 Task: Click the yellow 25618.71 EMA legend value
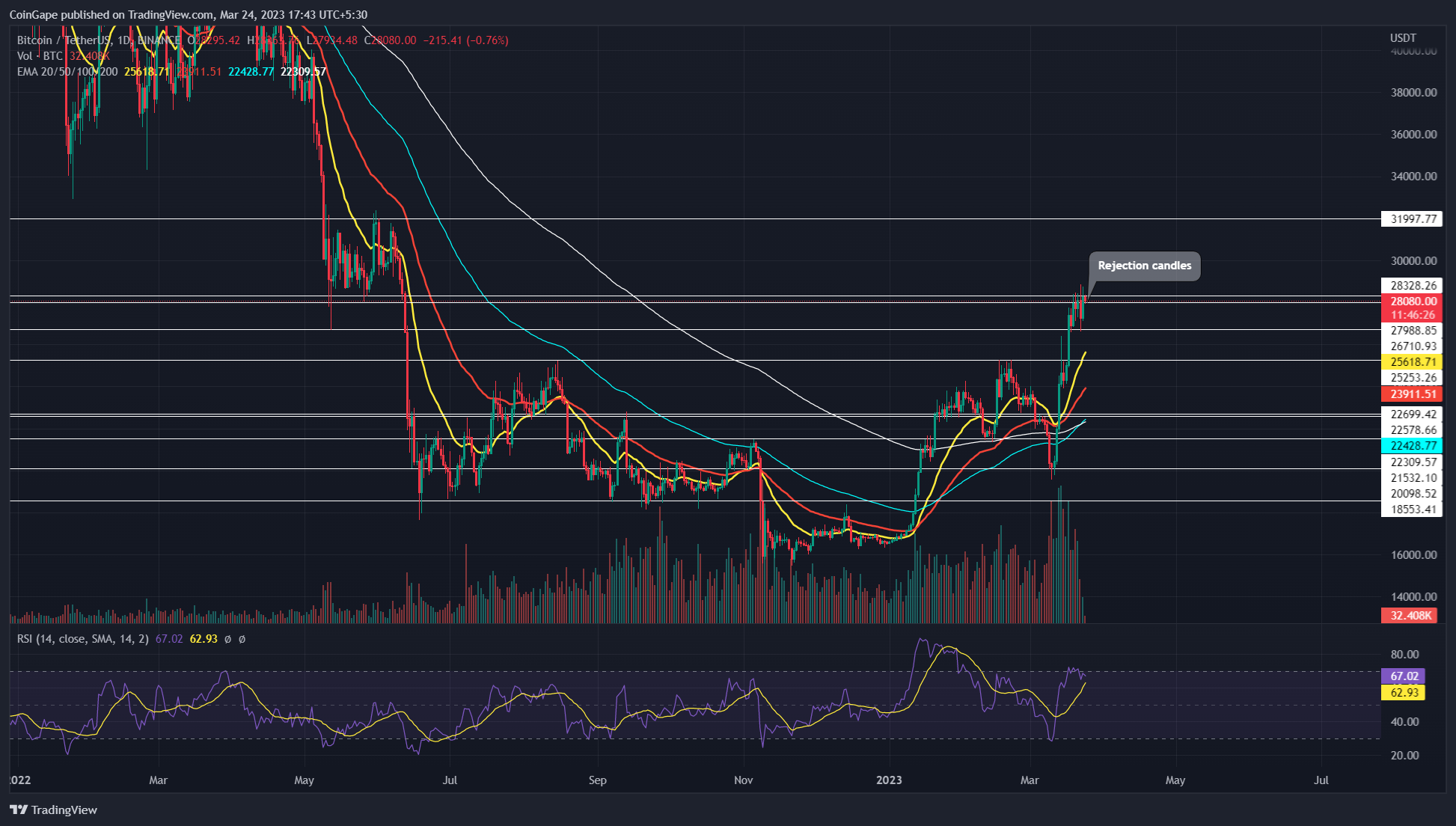(146, 72)
